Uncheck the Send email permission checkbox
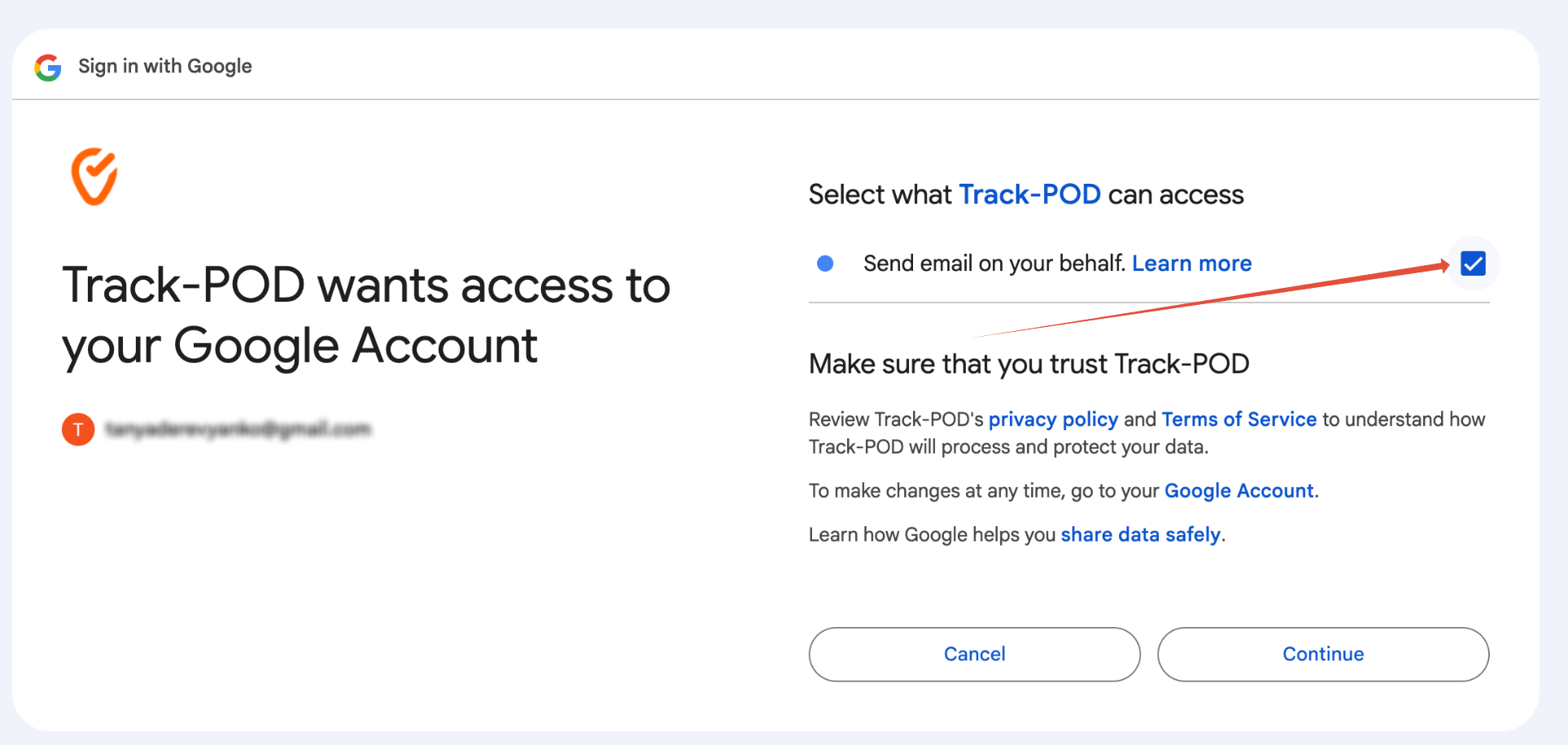This screenshot has height=745, width=1568. [1473, 264]
